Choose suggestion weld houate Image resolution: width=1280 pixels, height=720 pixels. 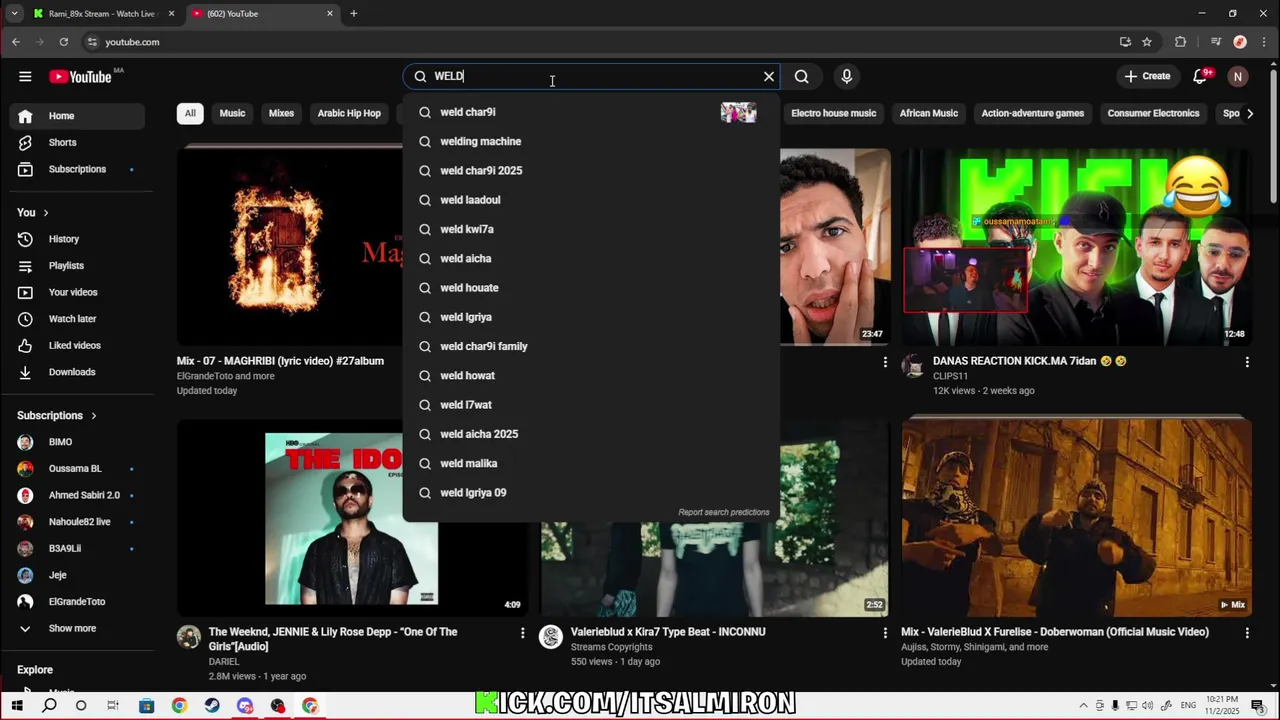[x=590, y=288]
